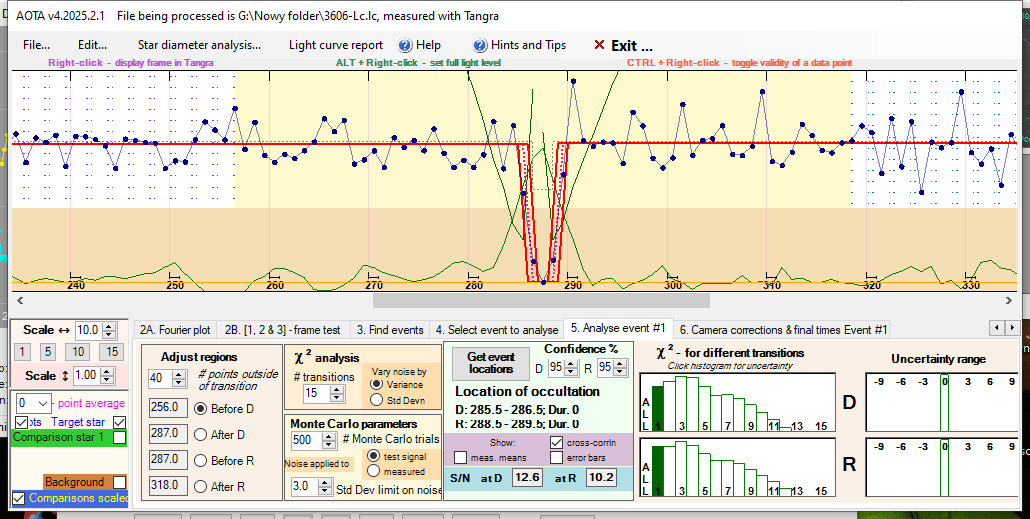
Task: Click bar 1 in D chi-square histogram
Action: pos(659,409)
